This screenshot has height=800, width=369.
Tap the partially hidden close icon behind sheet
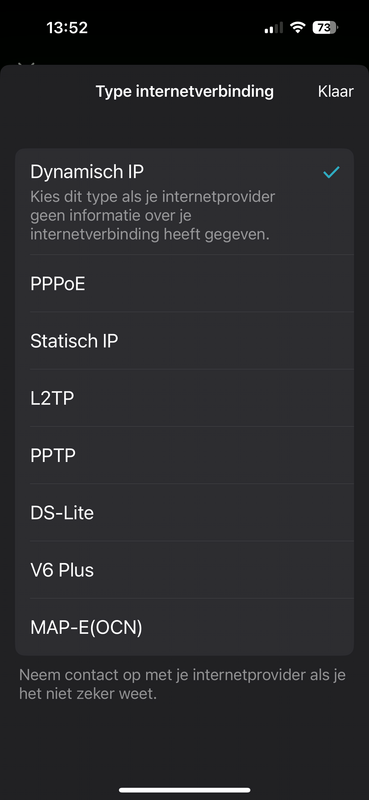[26, 64]
